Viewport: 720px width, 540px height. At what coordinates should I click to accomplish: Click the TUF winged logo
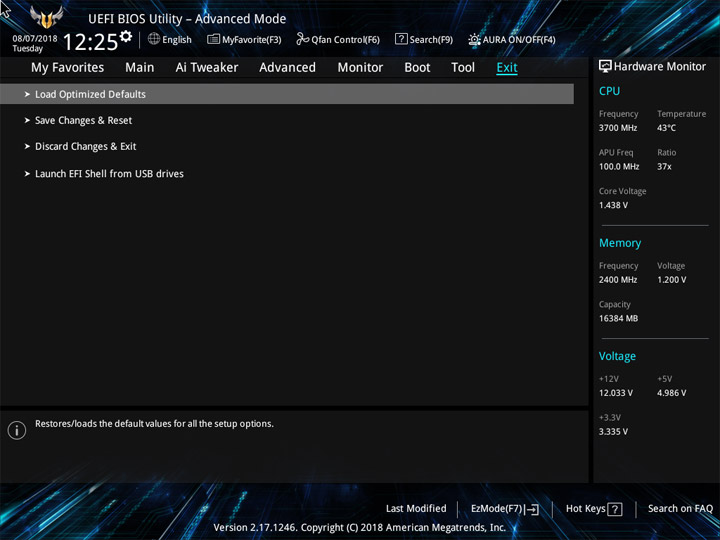[46, 17]
